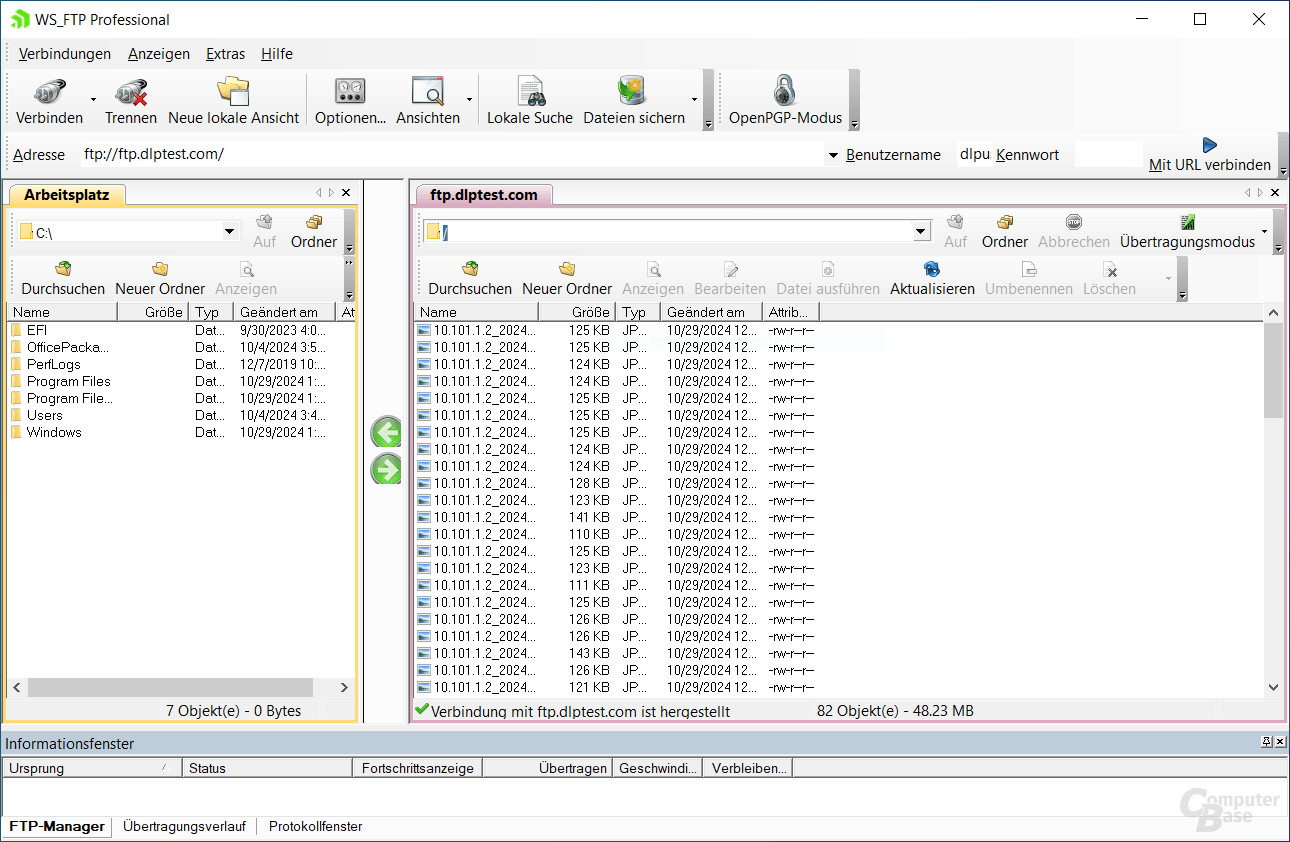Click Dateien sichern backup icon
This screenshot has width=1290, height=842.
click(x=634, y=92)
